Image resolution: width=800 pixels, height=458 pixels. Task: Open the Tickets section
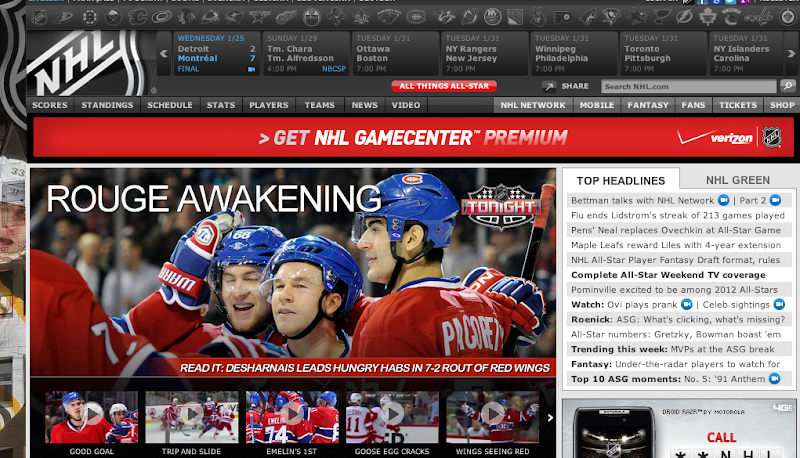click(738, 105)
